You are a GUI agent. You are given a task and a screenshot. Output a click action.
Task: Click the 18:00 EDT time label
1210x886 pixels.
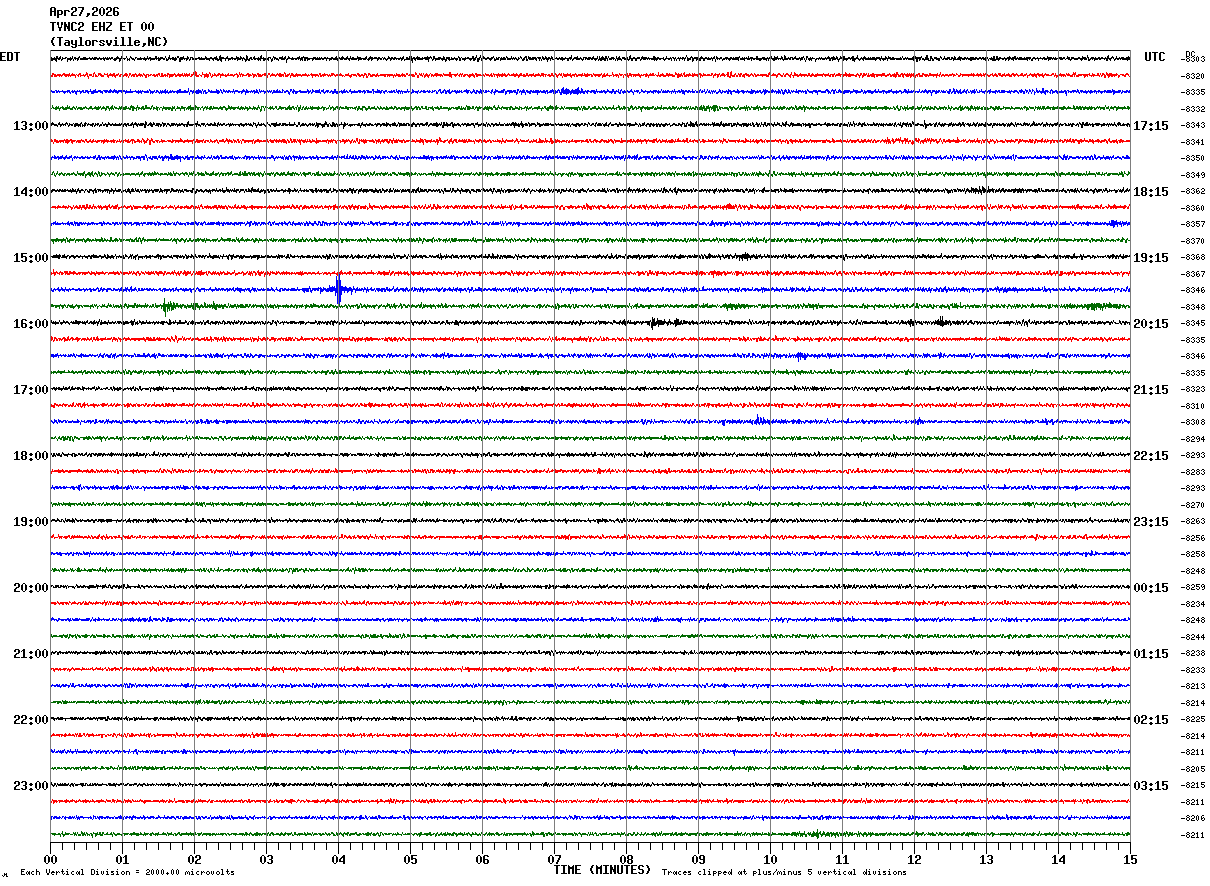[x=30, y=456]
